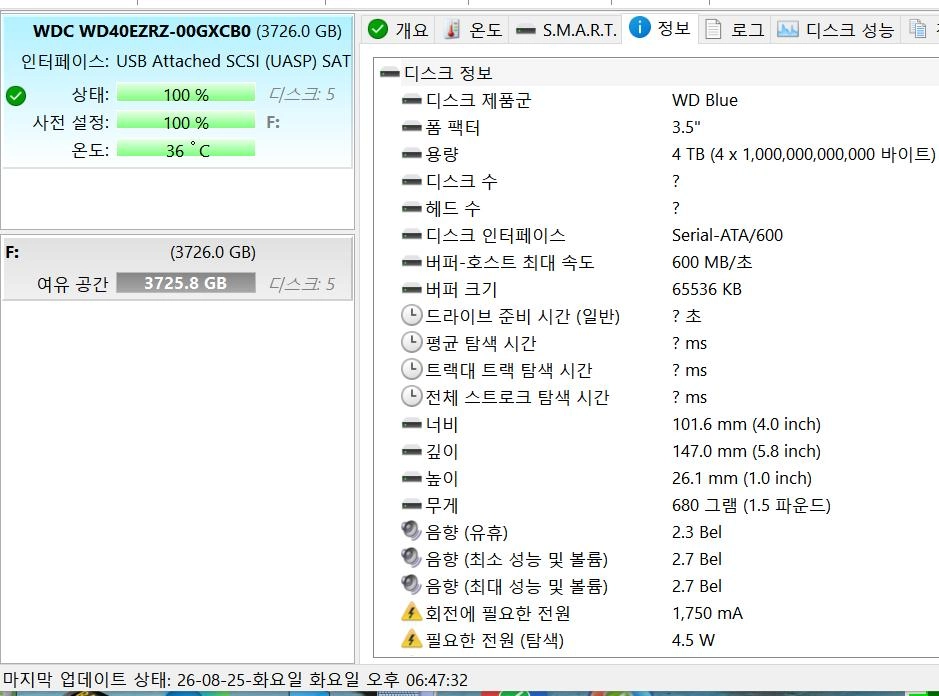Click the chart icon on 디스크 성능 tab

(x=787, y=29)
